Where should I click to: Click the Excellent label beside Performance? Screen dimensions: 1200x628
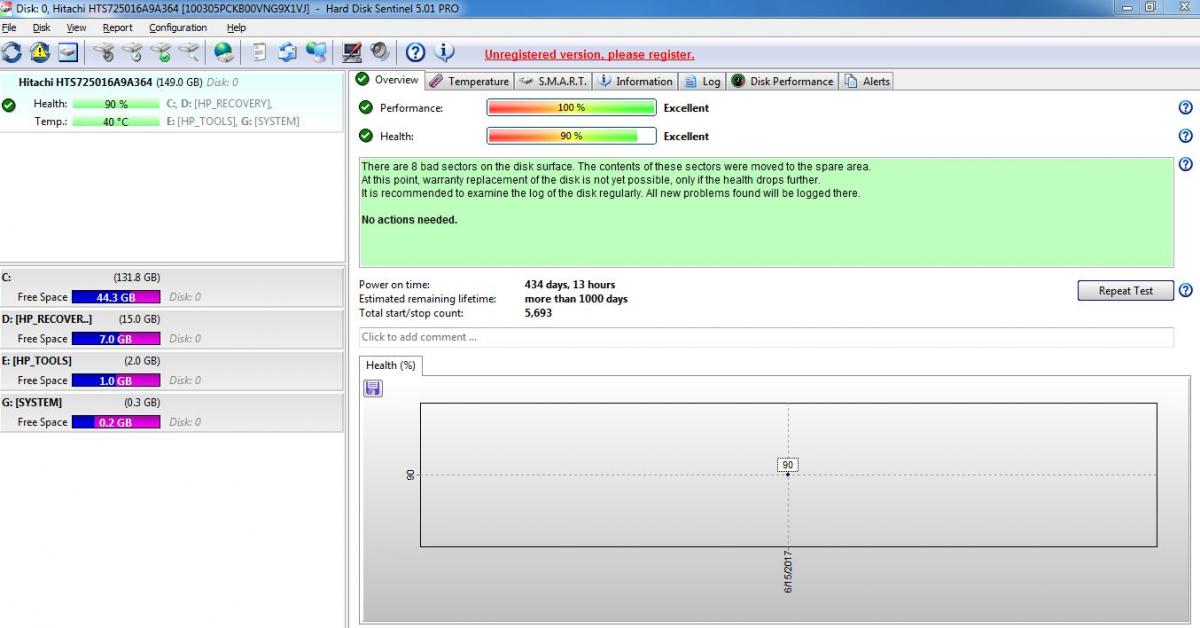(686, 108)
